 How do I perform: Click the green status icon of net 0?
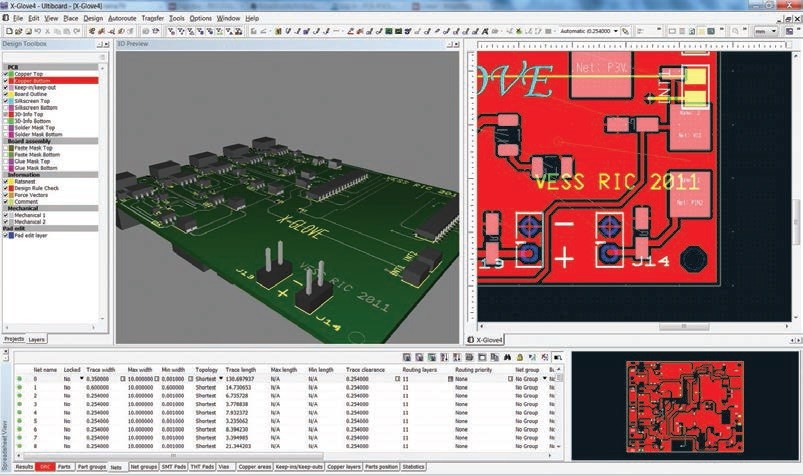(x=19, y=379)
